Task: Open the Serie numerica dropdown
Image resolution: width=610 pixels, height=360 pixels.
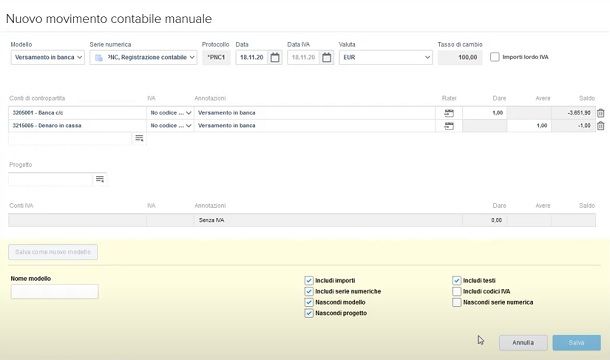Action: [143, 57]
